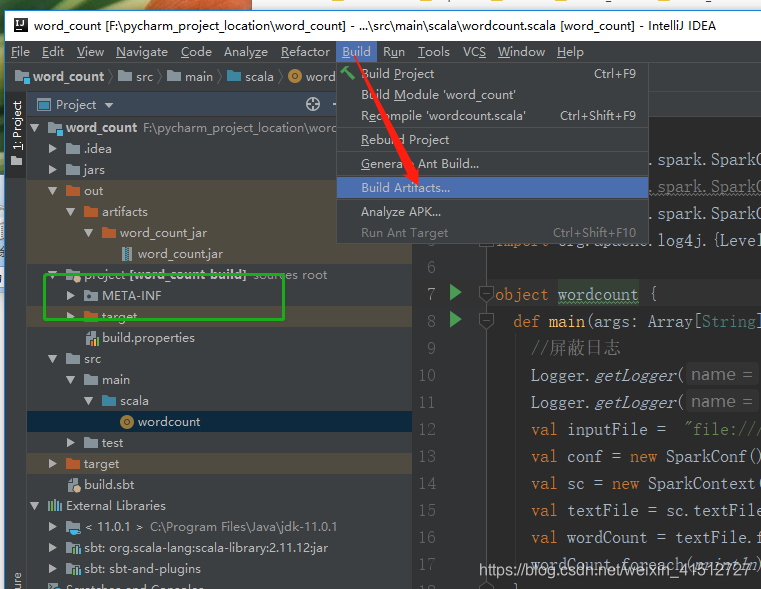
Task: Select Build Artifacts... menu entry
Action: [x=493, y=188]
